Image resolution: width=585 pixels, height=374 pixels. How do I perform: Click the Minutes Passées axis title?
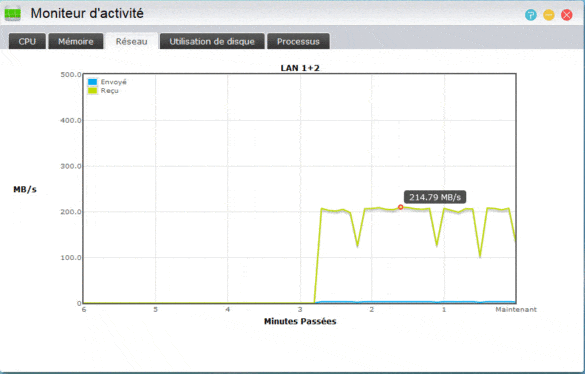(x=300, y=321)
